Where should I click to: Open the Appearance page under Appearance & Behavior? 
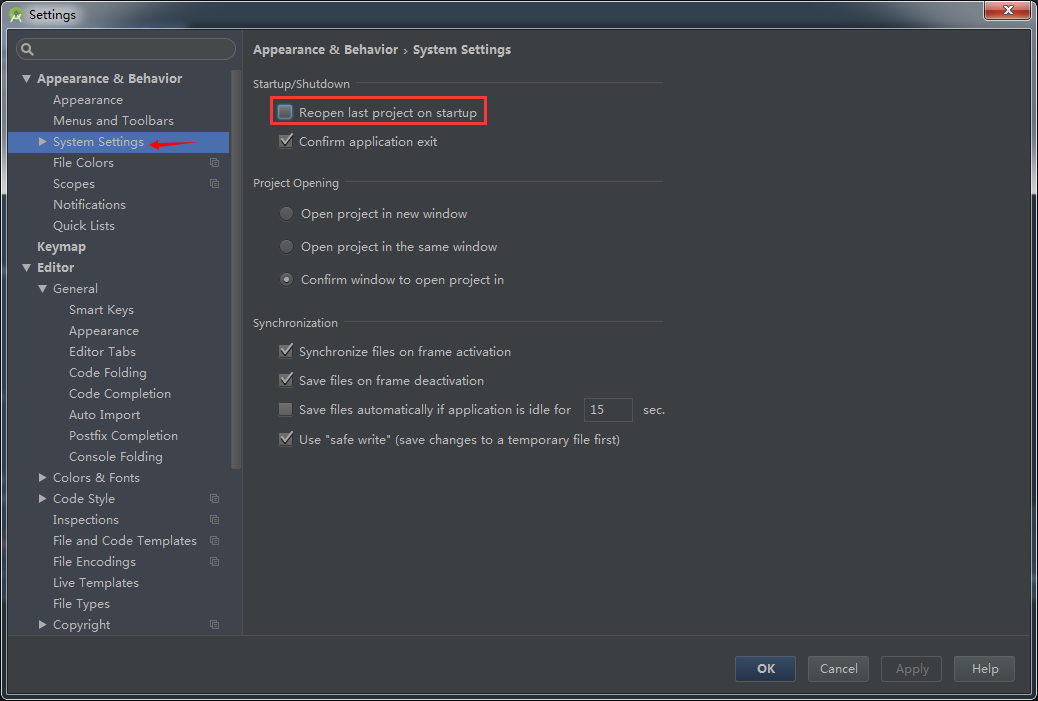(88, 99)
